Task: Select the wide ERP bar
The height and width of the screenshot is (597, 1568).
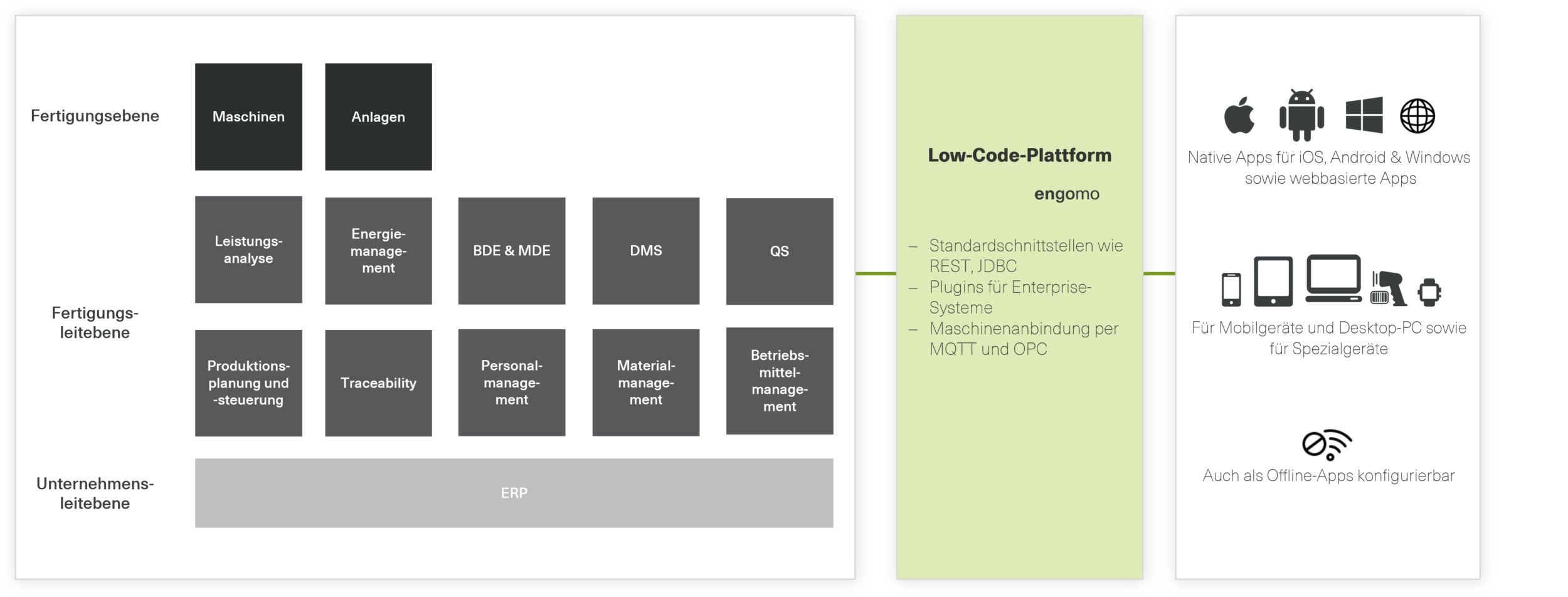Action: click(x=514, y=493)
